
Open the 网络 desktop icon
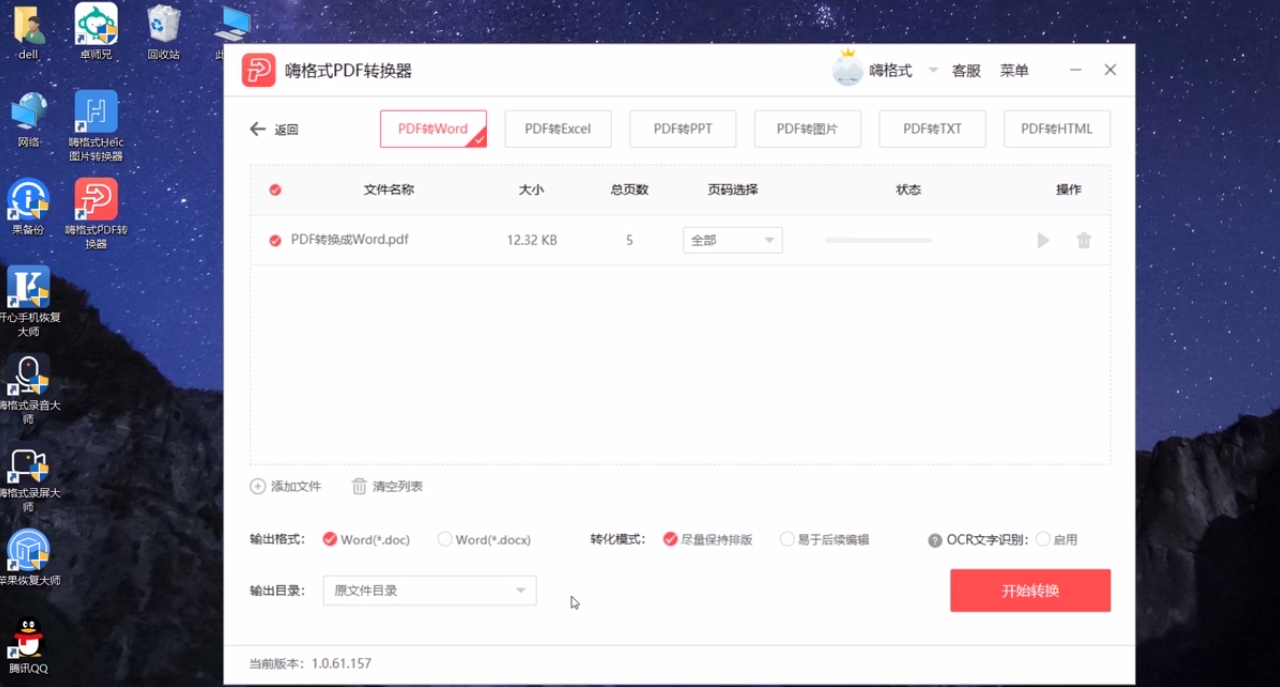28,120
